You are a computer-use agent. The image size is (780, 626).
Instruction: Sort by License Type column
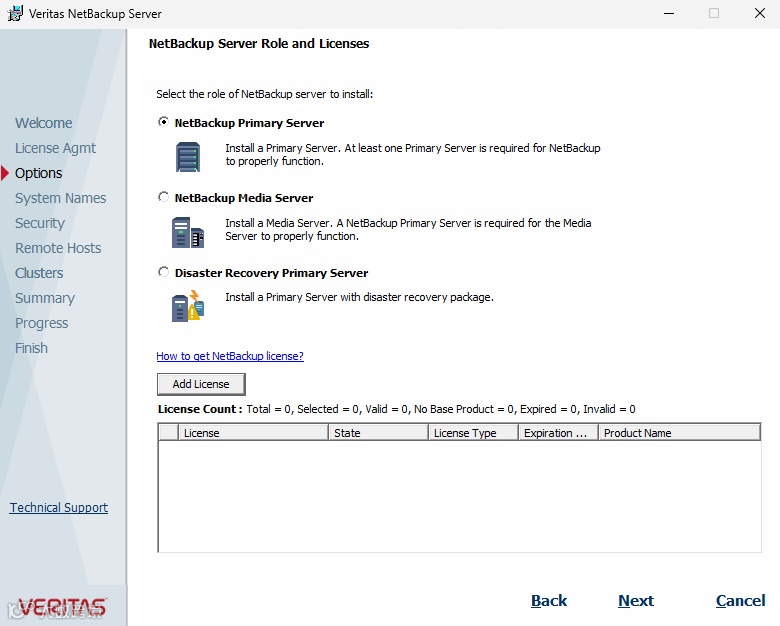[x=472, y=433]
